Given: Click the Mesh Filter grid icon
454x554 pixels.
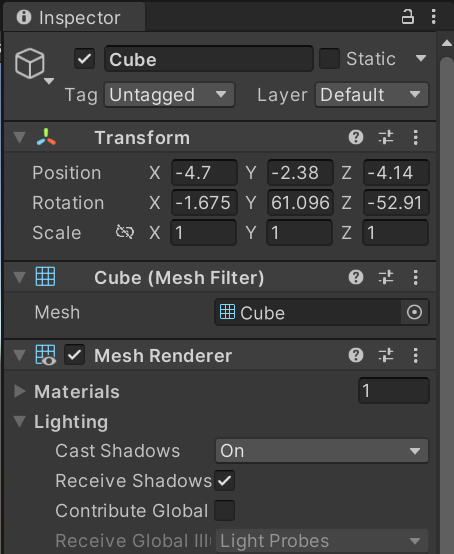Looking at the screenshot, I should (46, 277).
